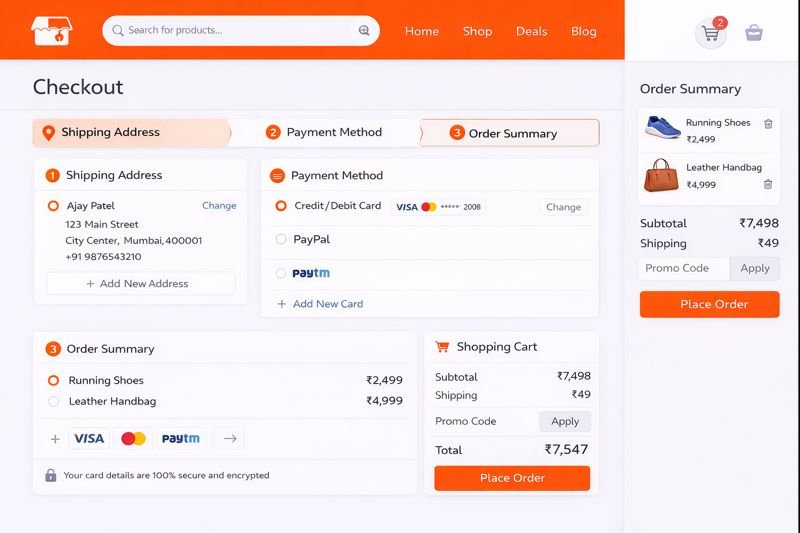Click the Shop navigation link

(x=477, y=31)
